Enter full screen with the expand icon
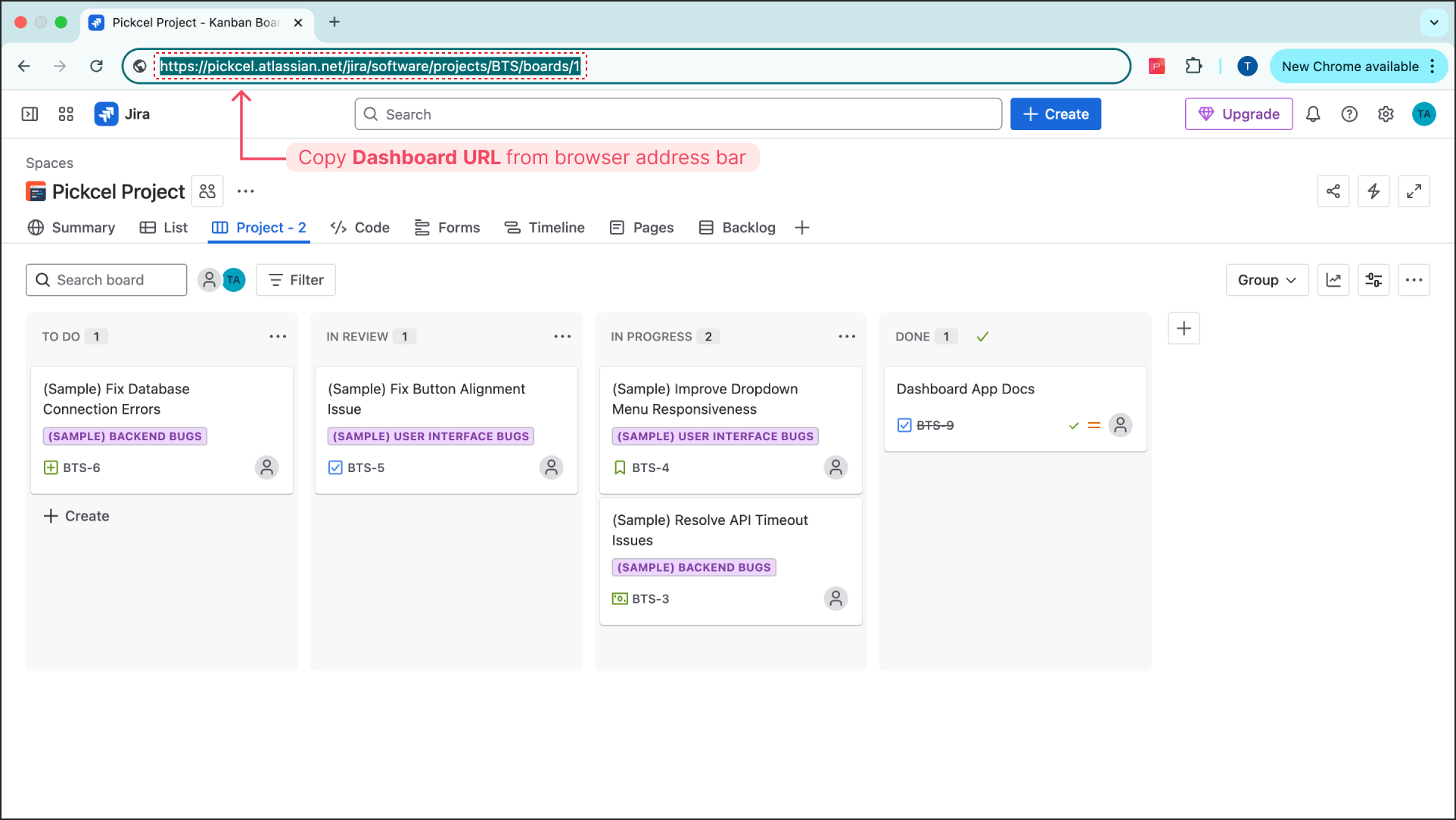This screenshot has height=820, width=1456. pyautogui.click(x=1414, y=191)
